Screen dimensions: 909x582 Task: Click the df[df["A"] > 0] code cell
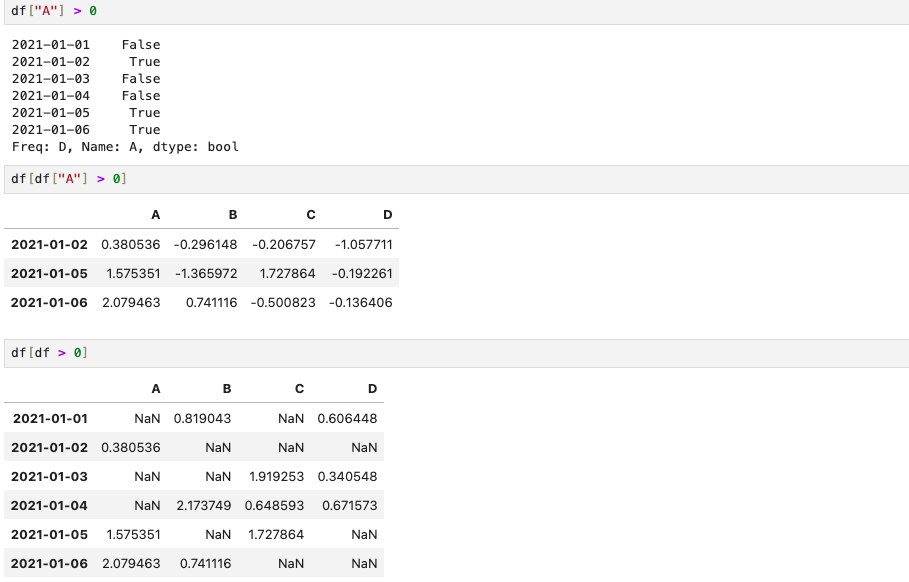pyautogui.click(x=456, y=179)
